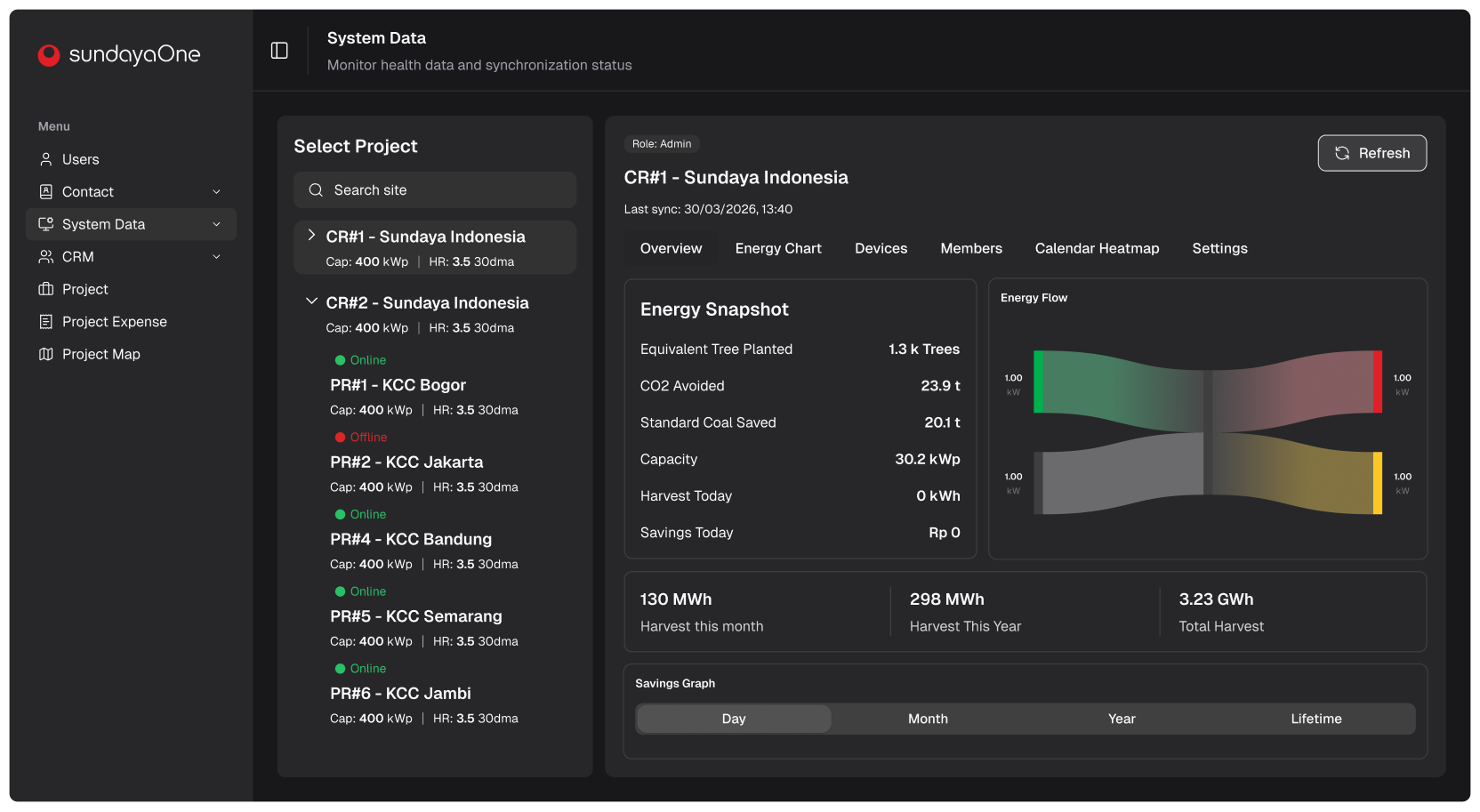Open Project in the menu
The image size is (1480, 812).
(x=131, y=289)
